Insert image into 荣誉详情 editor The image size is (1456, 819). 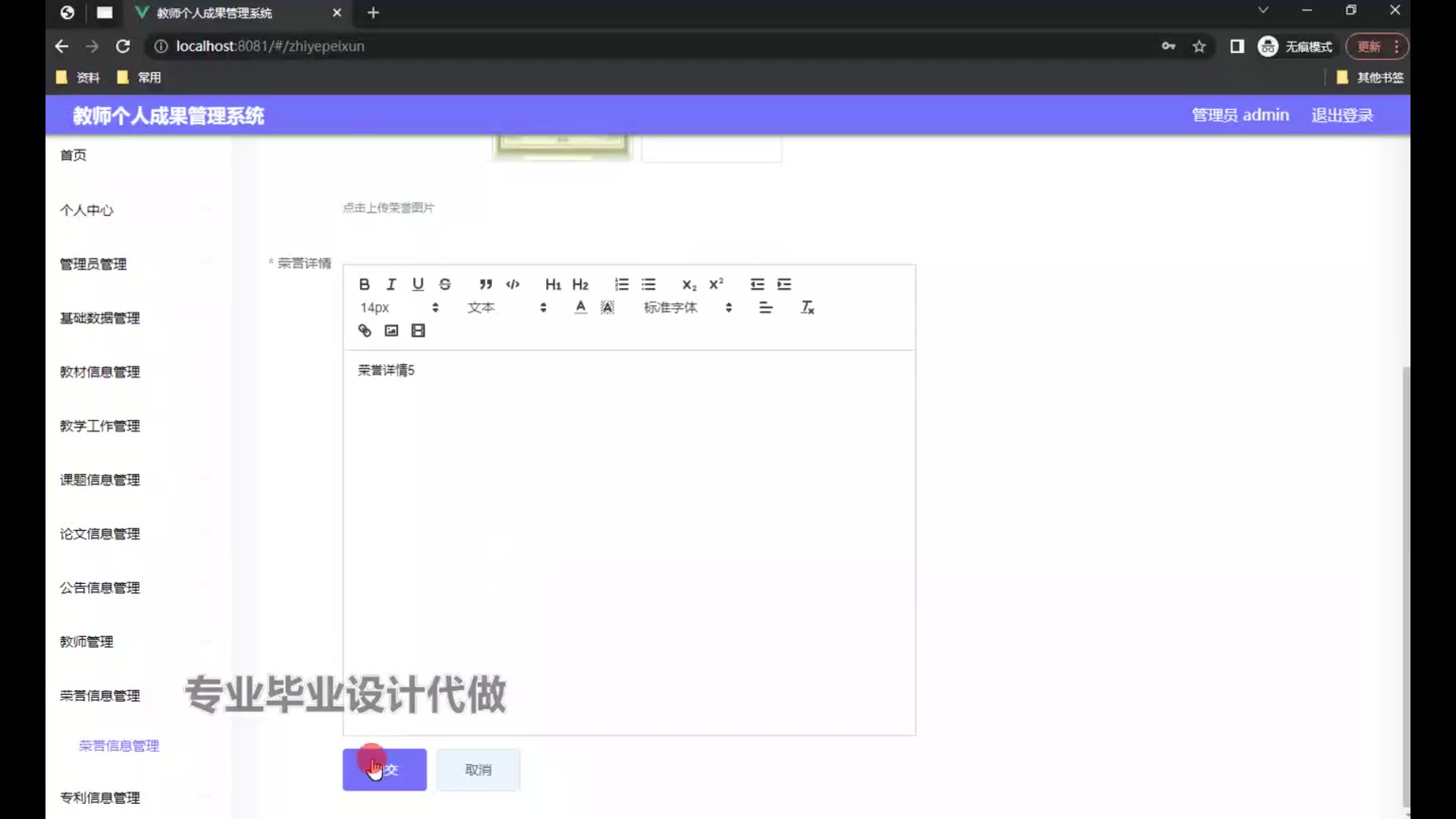click(x=391, y=331)
